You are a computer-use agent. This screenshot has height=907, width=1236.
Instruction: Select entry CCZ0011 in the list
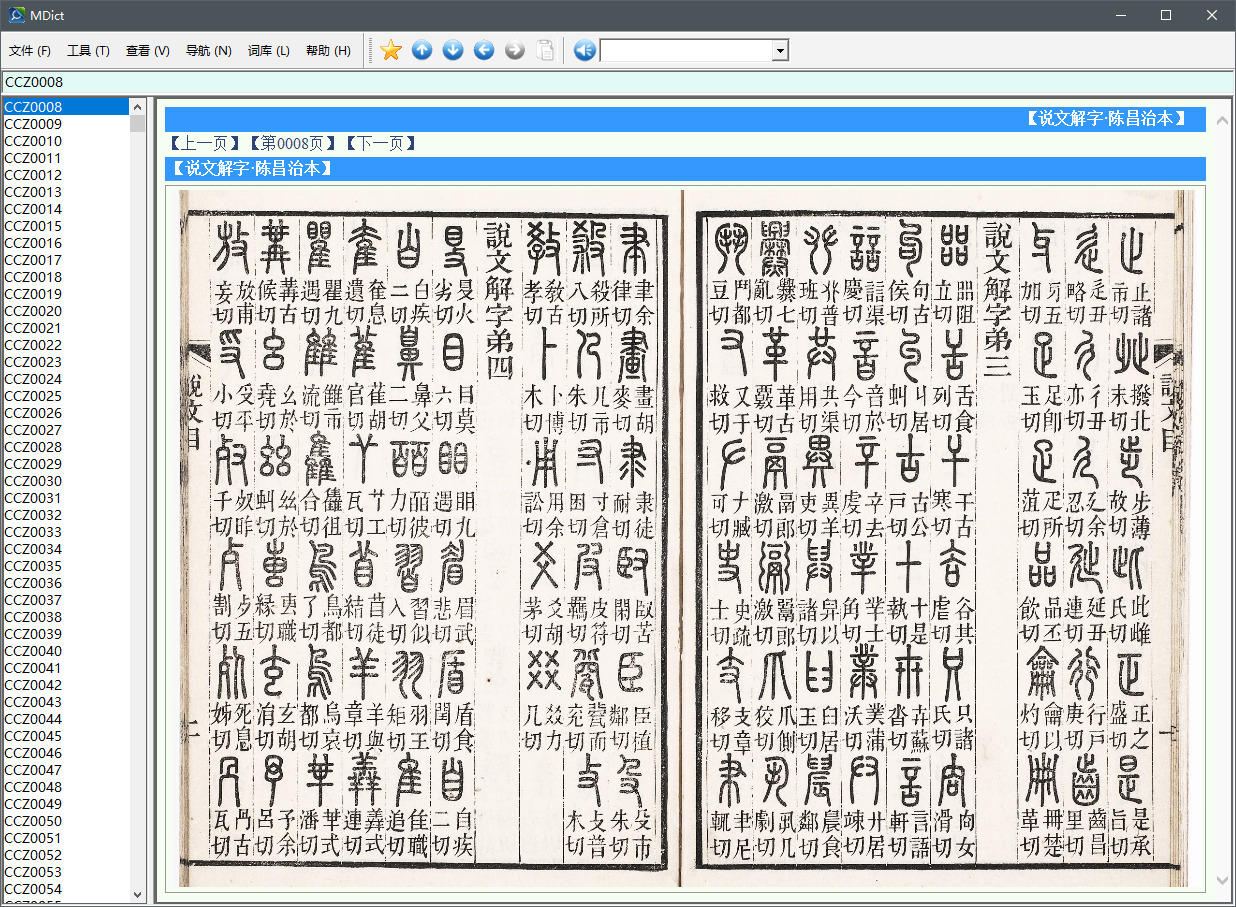pos(65,158)
